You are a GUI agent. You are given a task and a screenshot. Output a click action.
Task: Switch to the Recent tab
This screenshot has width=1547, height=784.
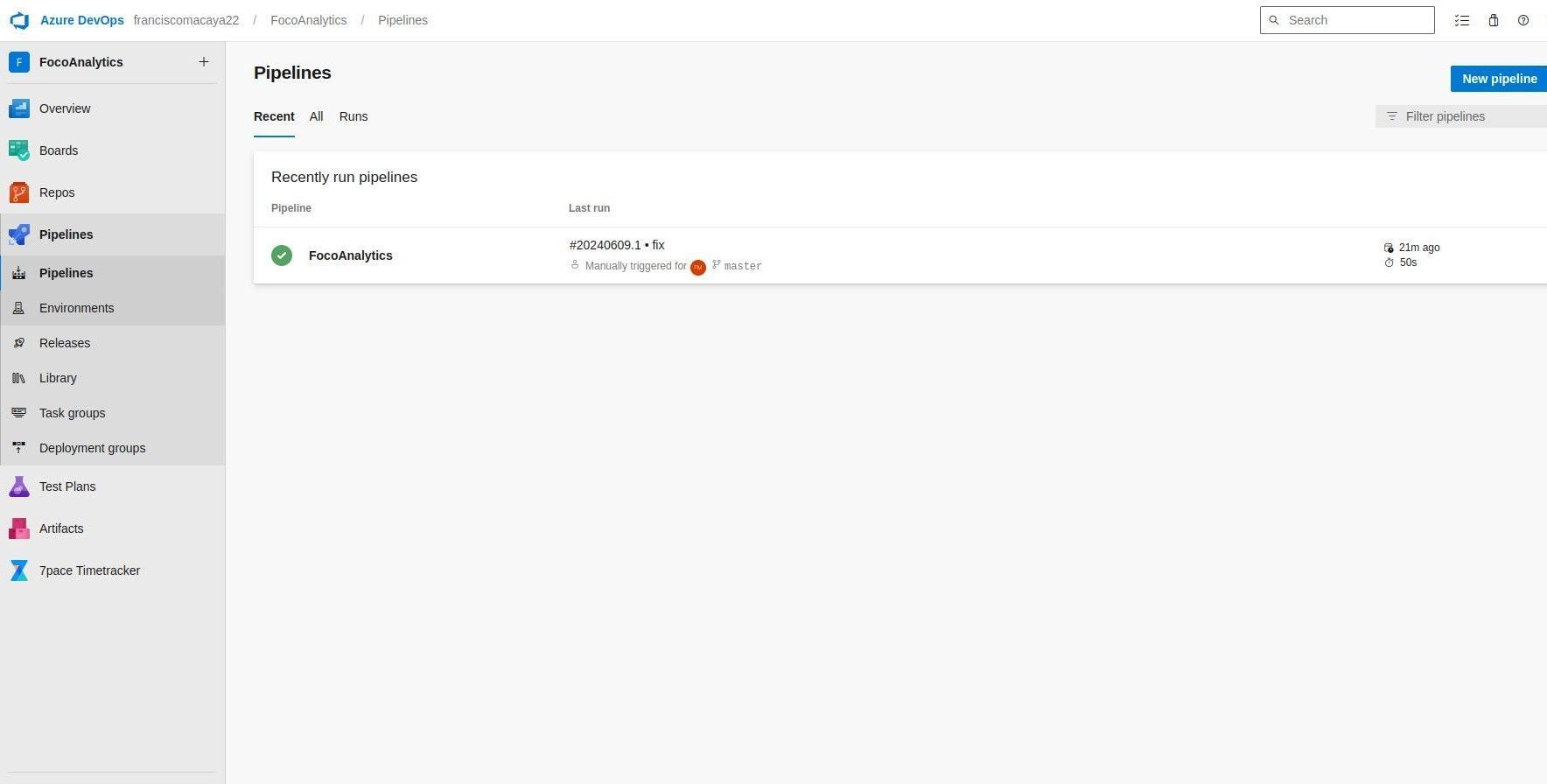click(274, 116)
